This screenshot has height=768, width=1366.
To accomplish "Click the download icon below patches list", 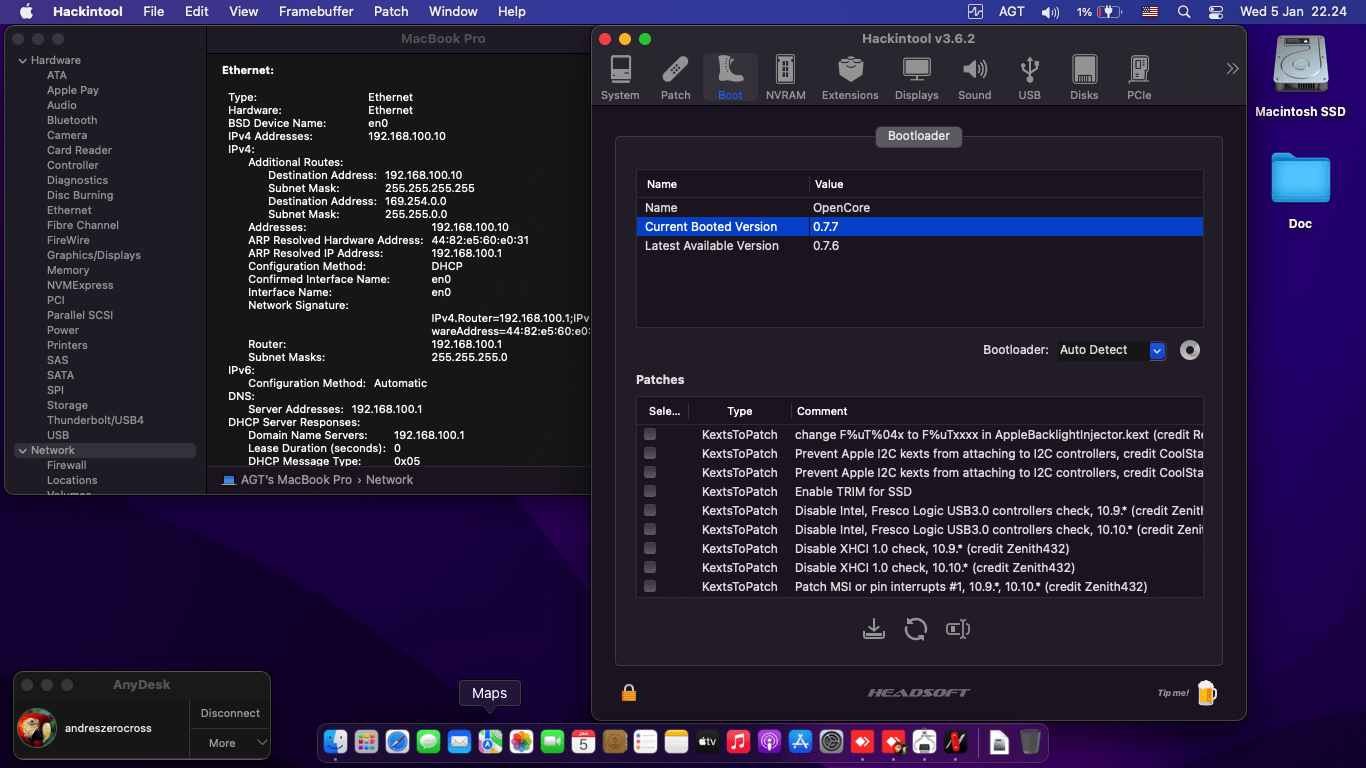I will pos(873,629).
